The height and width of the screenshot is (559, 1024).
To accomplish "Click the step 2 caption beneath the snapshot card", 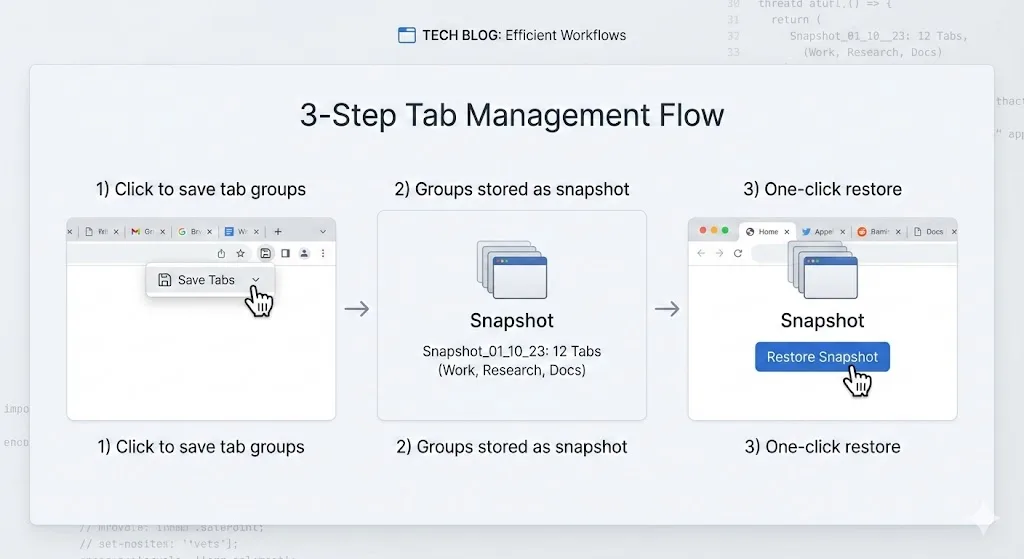I will pyautogui.click(x=512, y=447).
